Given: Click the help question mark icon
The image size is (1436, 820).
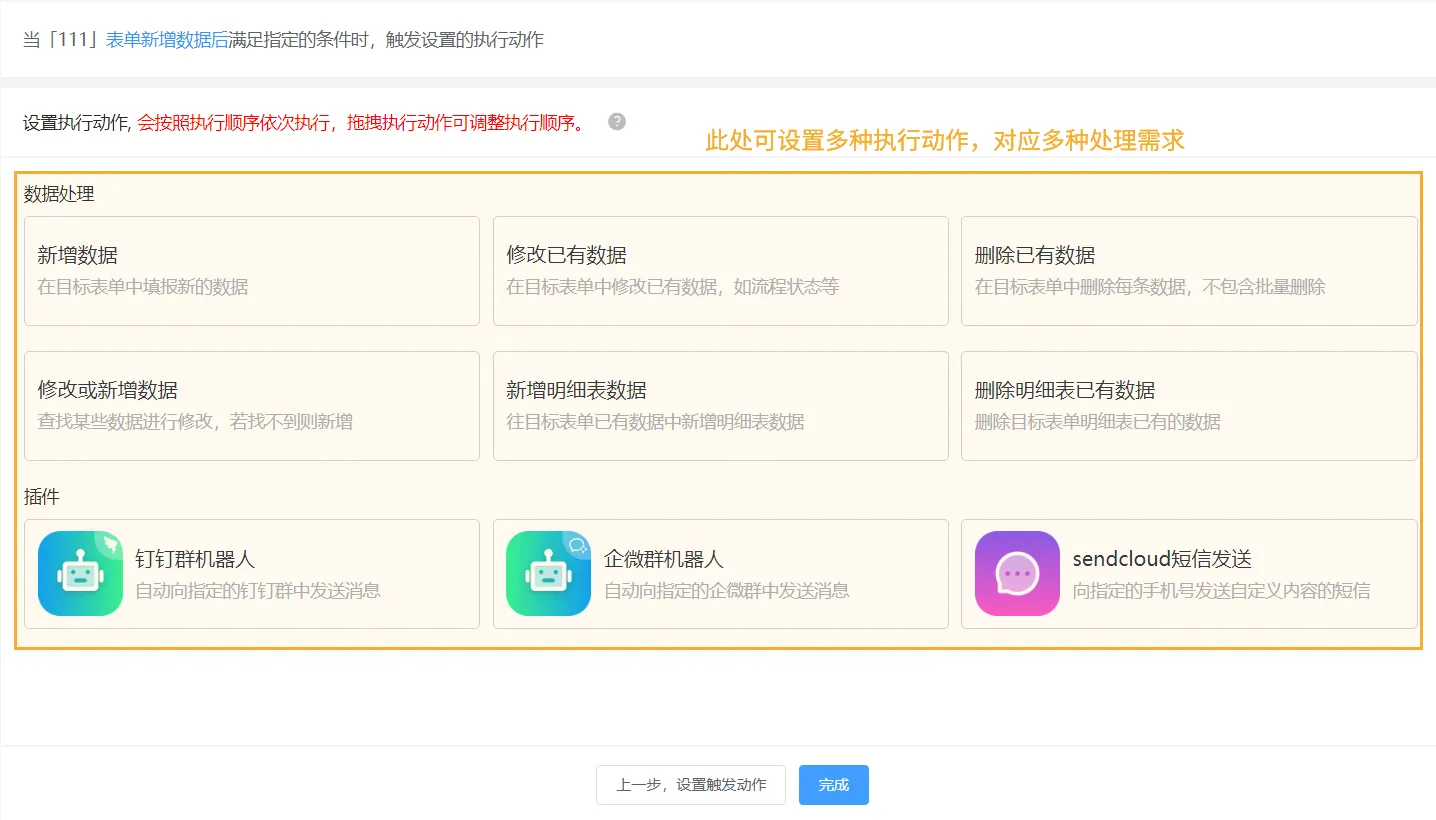Looking at the screenshot, I should (x=617, y=122).
